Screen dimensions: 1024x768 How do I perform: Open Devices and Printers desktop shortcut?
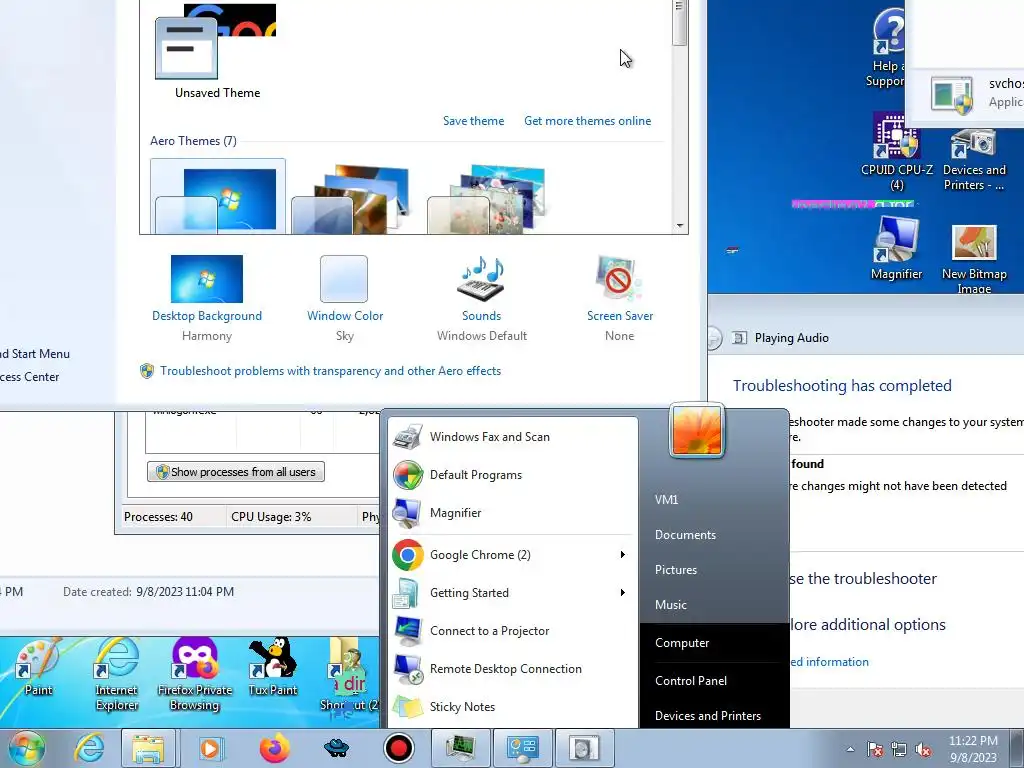point(974,159)
